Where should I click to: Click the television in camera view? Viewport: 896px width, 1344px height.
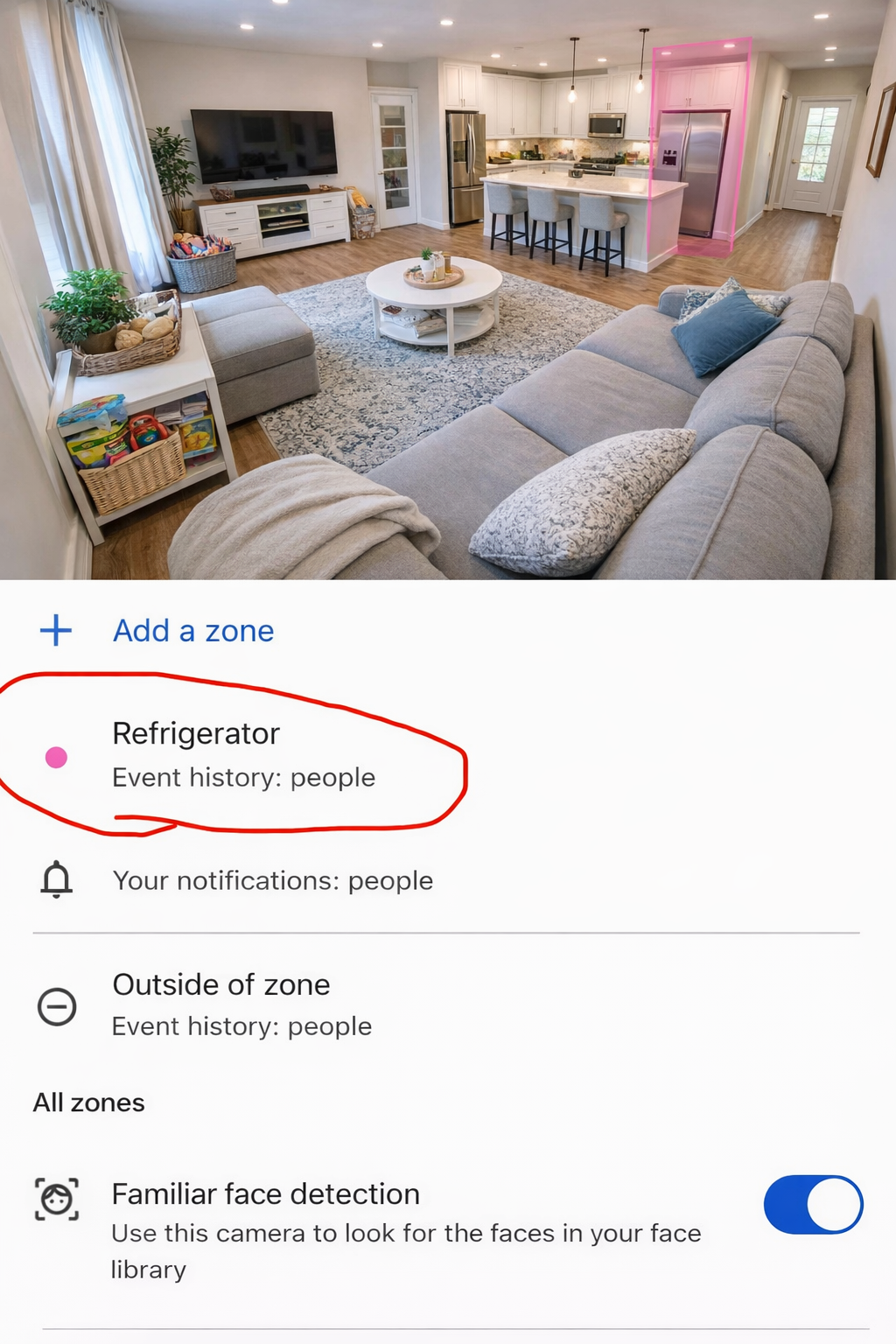pos(263,146)
